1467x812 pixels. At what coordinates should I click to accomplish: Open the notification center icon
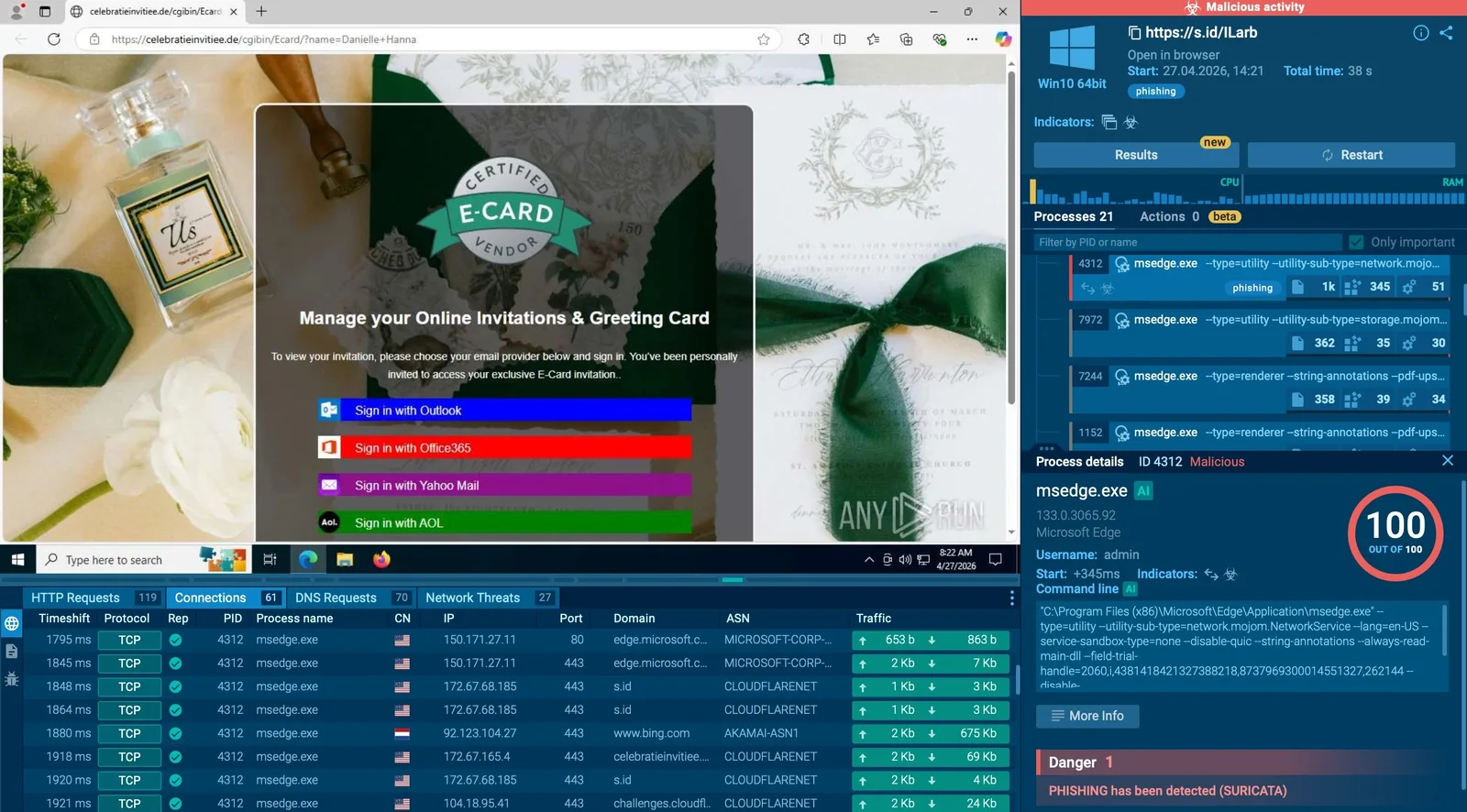click(996, 559)
